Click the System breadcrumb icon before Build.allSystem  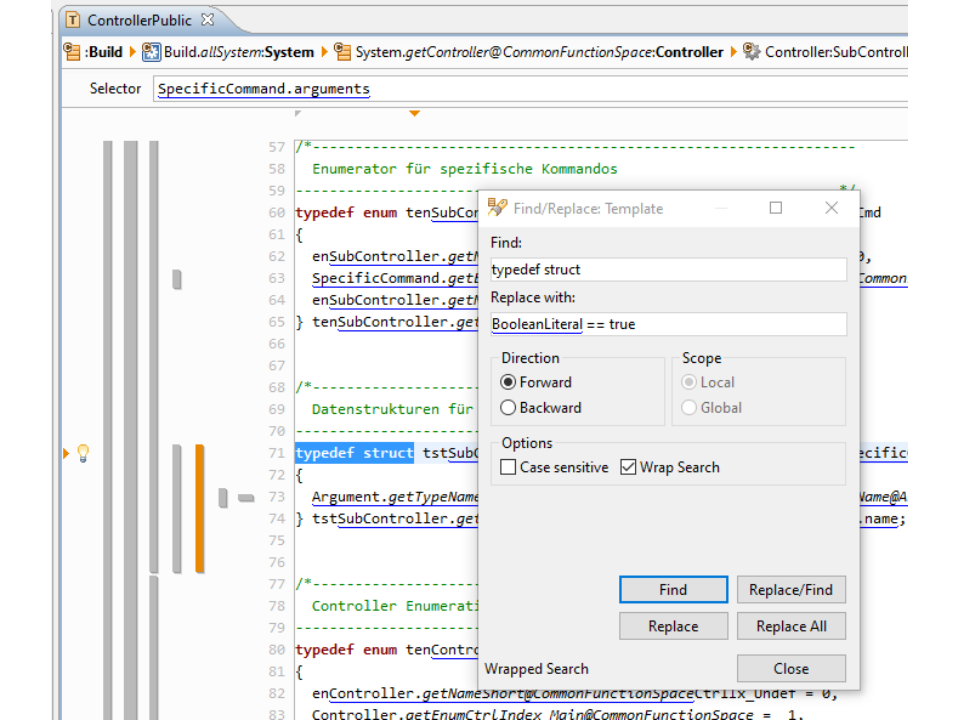pyautogui.click(x=152, y=52)
